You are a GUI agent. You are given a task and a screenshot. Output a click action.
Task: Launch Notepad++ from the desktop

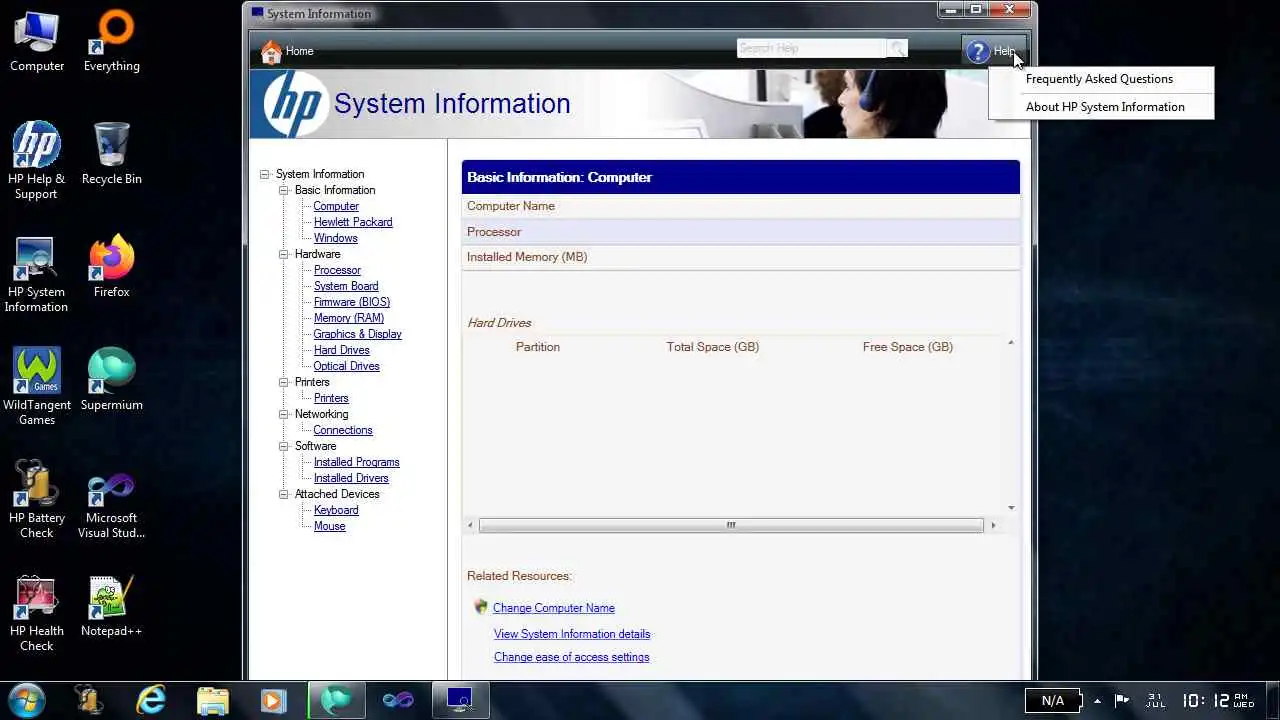point(111,606)
